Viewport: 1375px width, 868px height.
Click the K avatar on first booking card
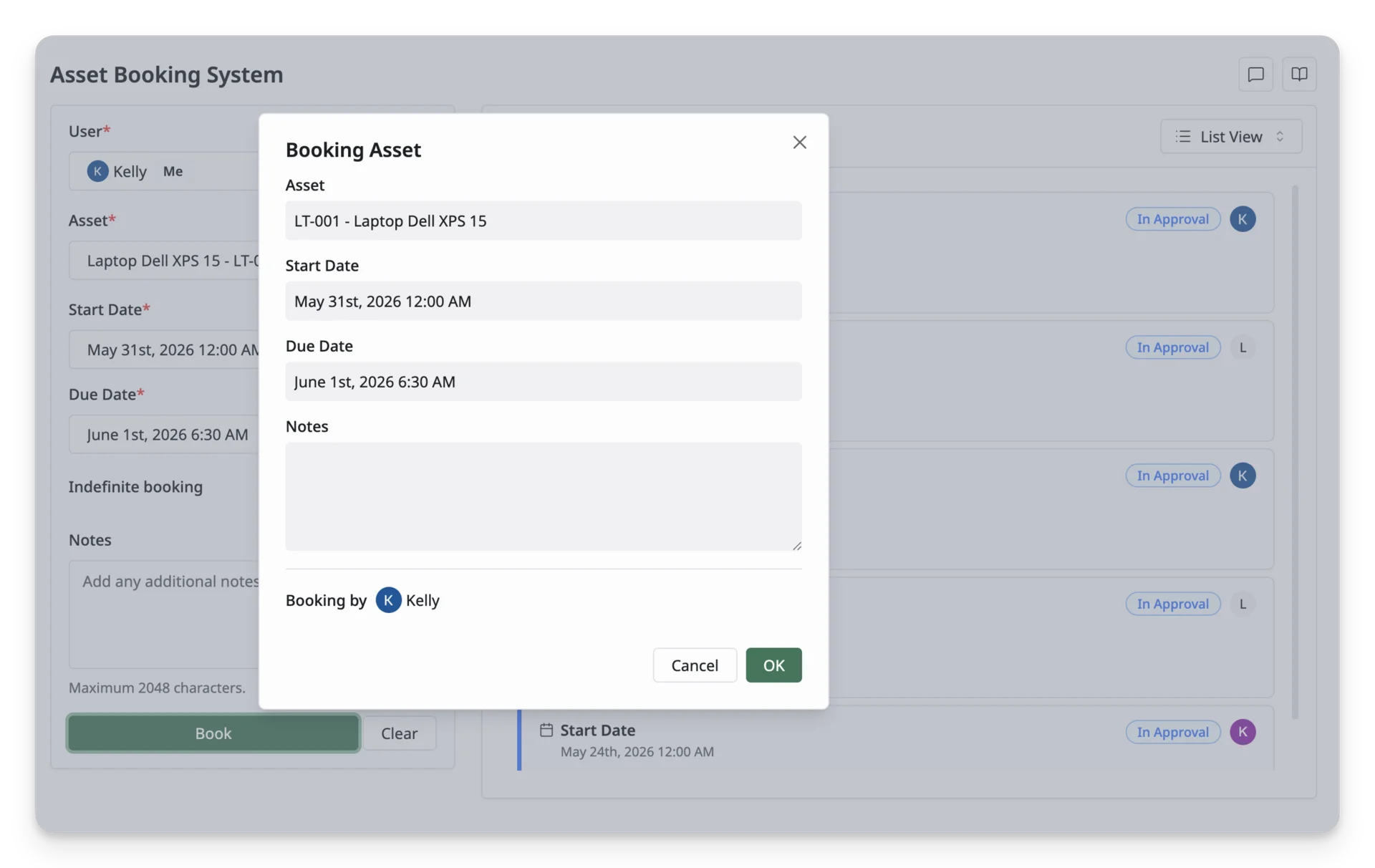pos(1243,218)
